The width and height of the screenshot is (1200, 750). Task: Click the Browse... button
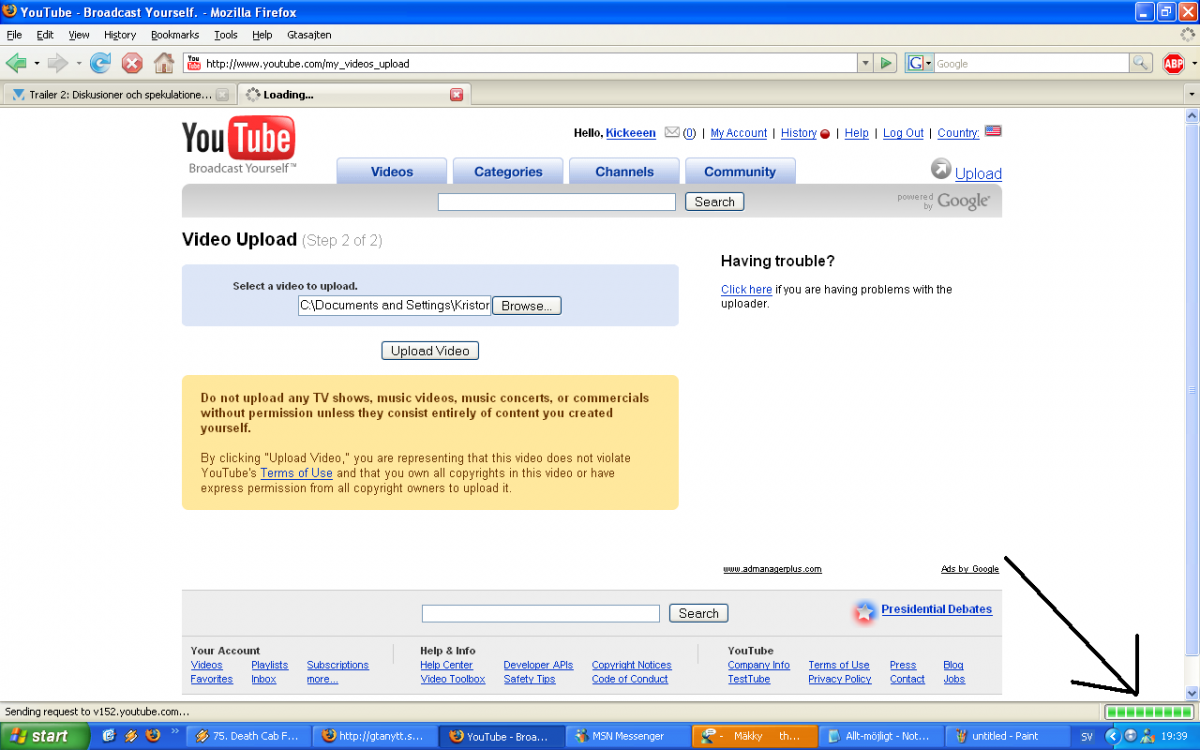pyautogui.click(x=526, y=306)
